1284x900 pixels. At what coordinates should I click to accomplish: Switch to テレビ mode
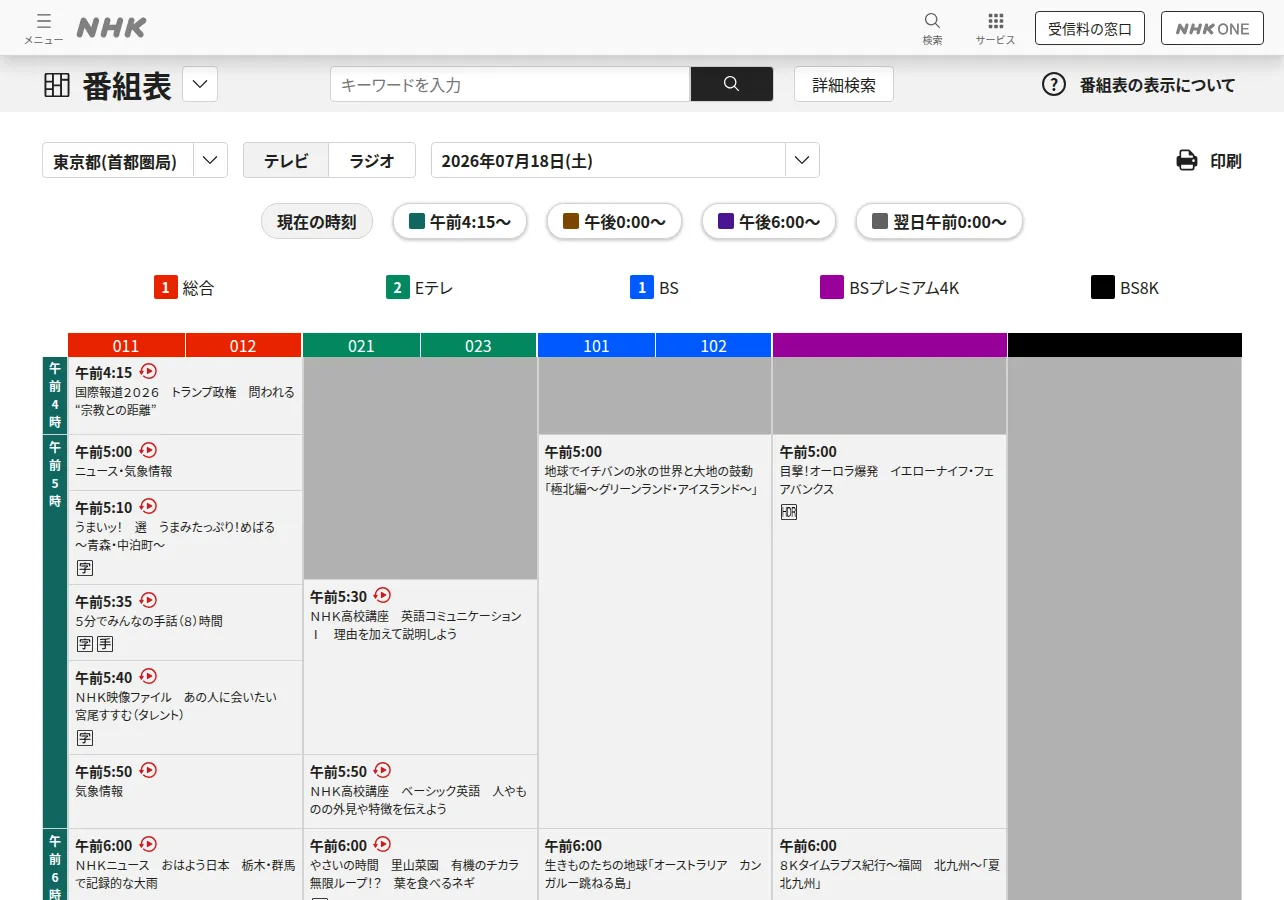tap(286, 161)
